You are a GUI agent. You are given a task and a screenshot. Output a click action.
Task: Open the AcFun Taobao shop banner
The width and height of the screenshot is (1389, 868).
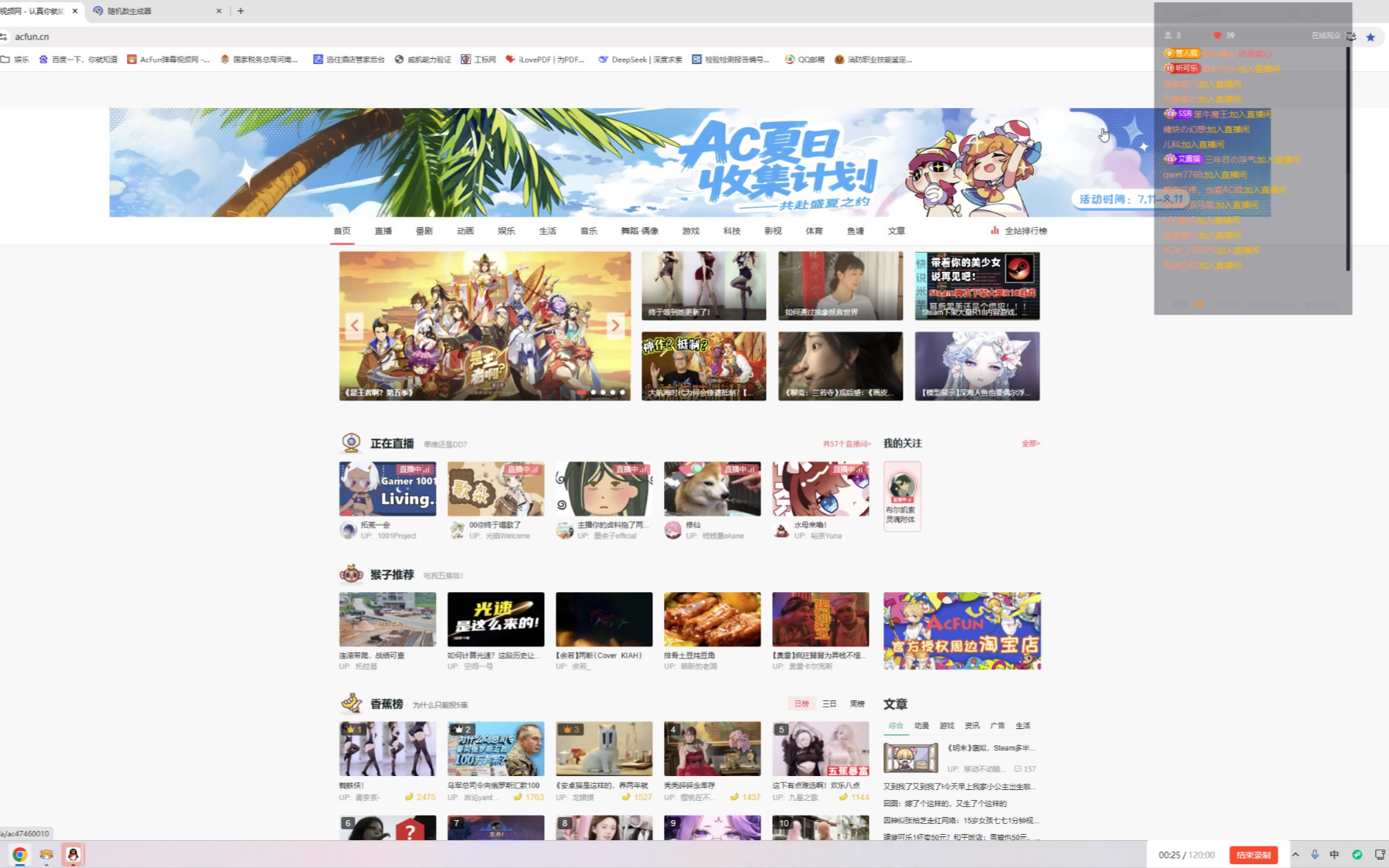(962, 631)
